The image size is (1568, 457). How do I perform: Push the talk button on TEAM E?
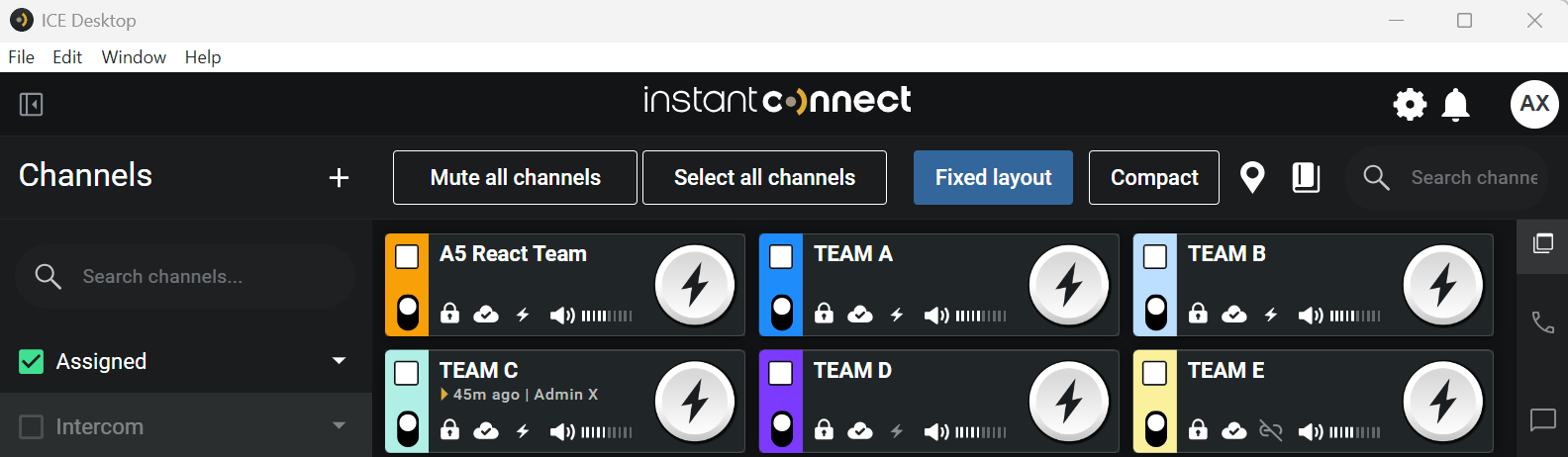click(1443, 402)
